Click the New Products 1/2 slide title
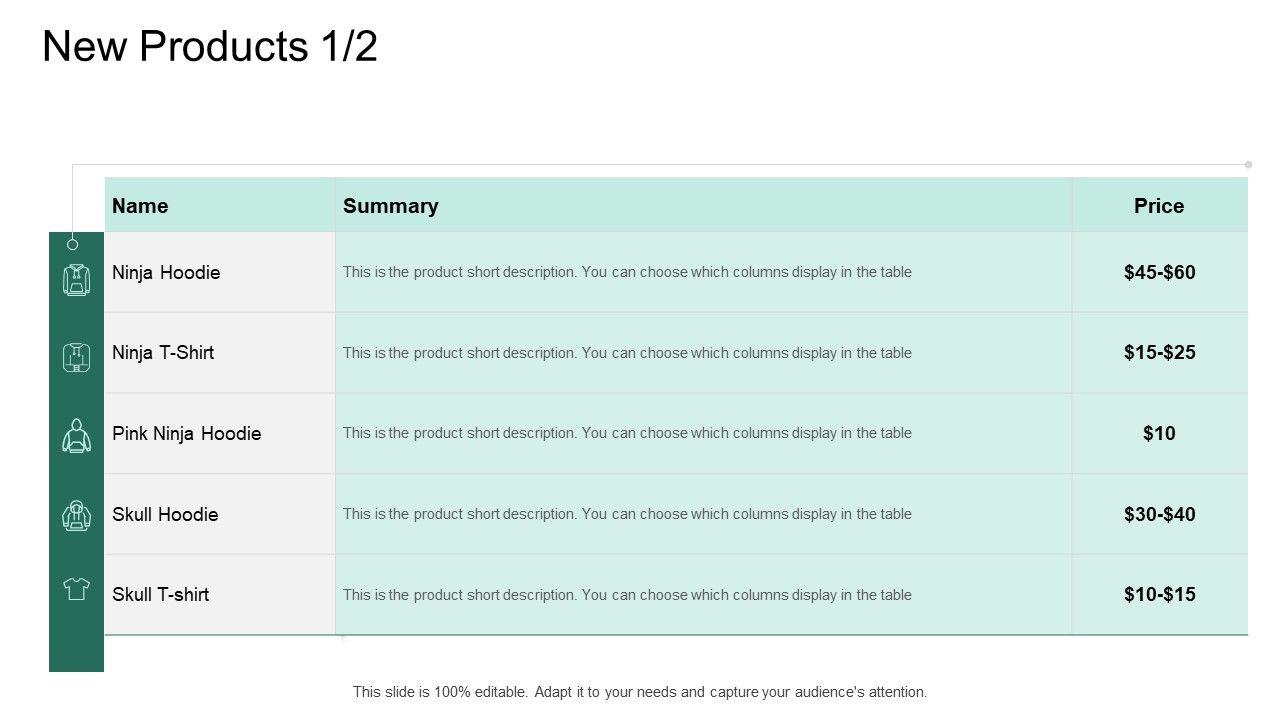The image size is (1280, 720). point(210,47)
